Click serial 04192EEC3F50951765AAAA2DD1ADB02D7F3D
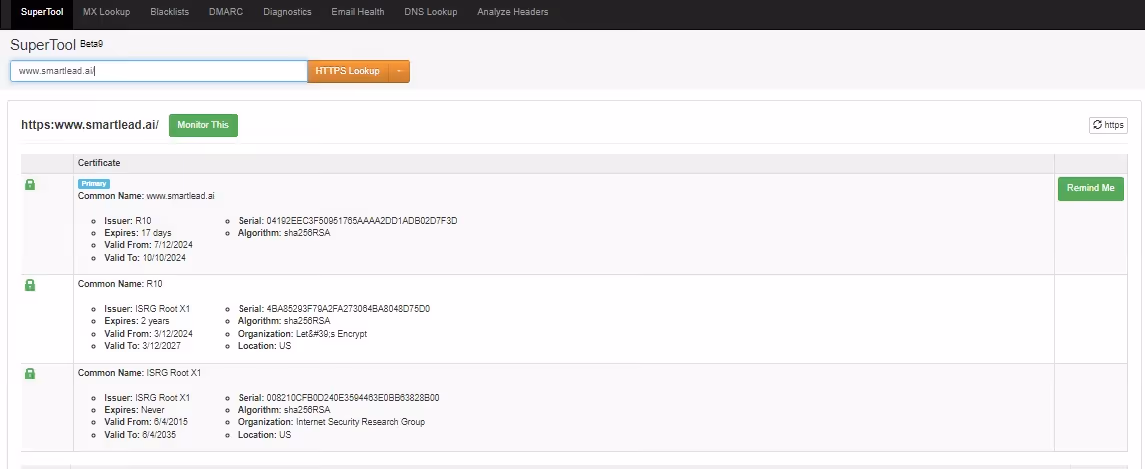This screenshot has width=1145, height=469. tap(348, 221)
